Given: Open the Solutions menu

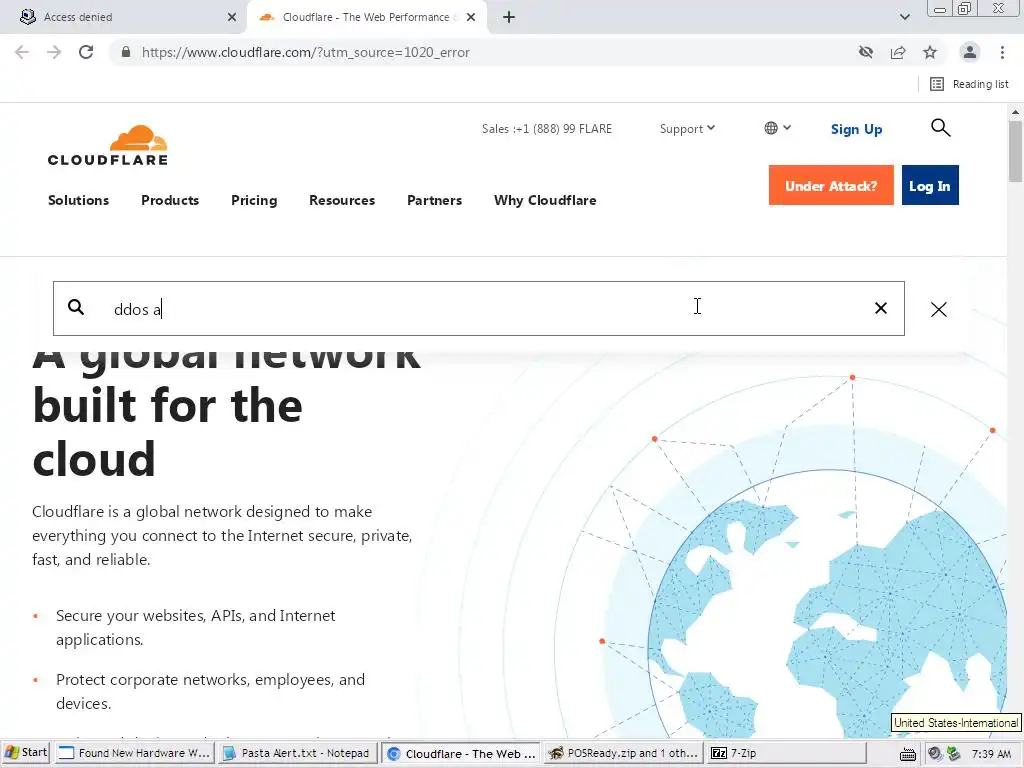Looking at the screenshot, I should 78,200.
